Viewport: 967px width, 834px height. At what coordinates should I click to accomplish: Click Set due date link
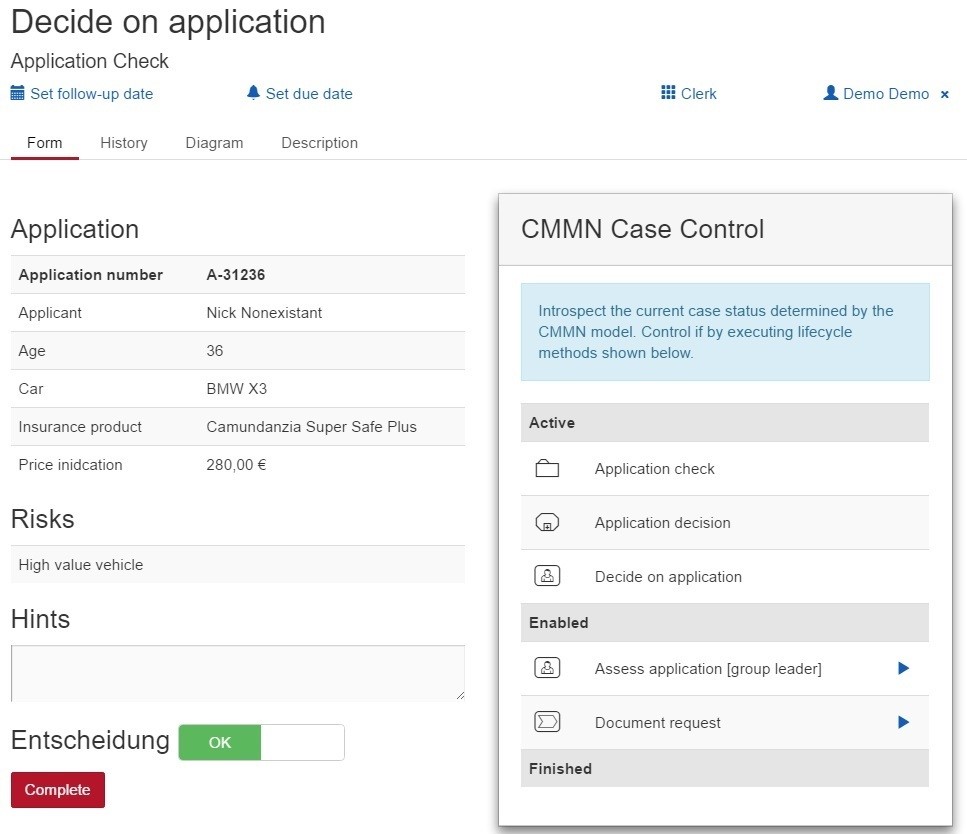click(309, 94)
